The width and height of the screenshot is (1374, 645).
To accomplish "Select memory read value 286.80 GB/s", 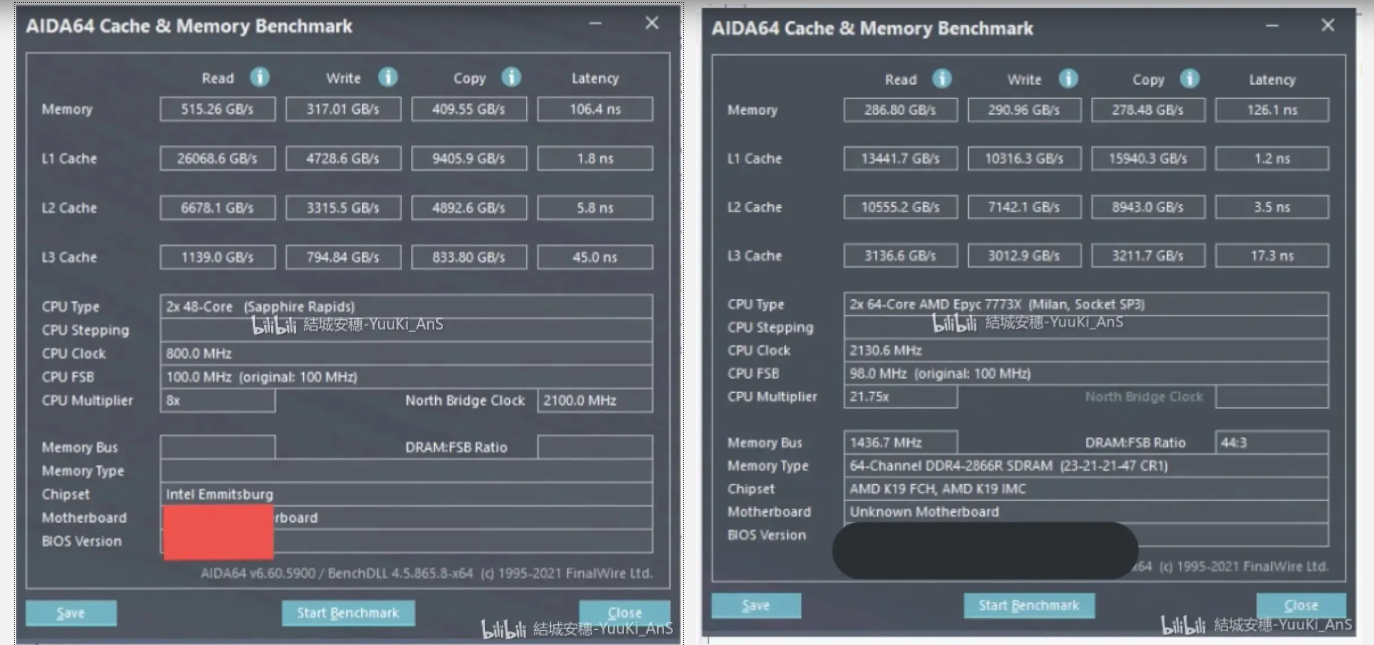I will click(901, 110).
